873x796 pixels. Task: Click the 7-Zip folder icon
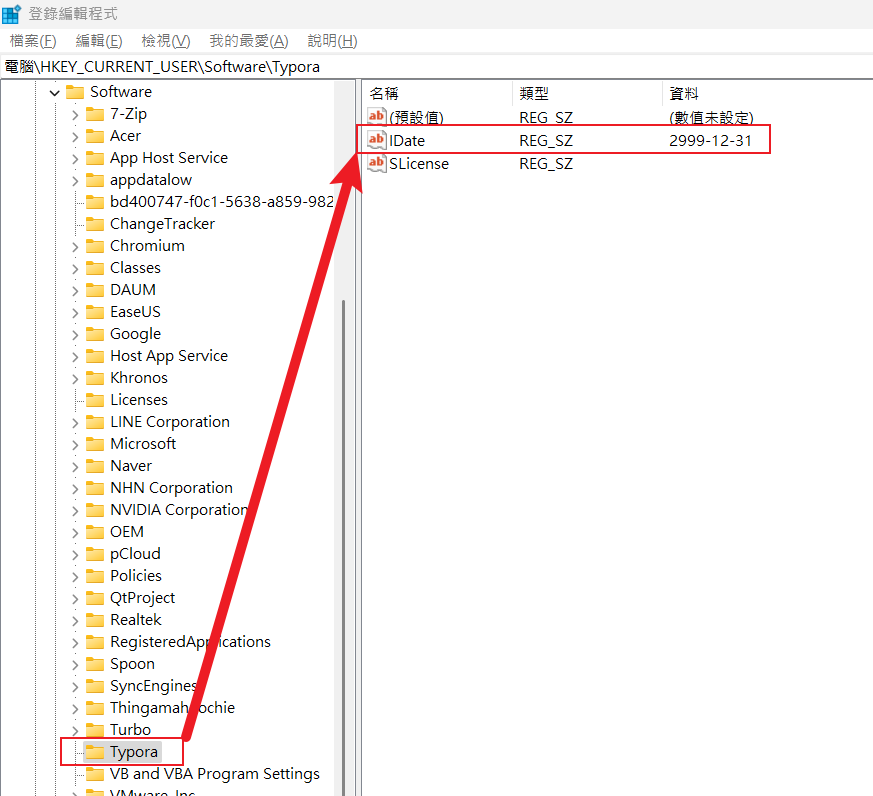click(95, 114)
